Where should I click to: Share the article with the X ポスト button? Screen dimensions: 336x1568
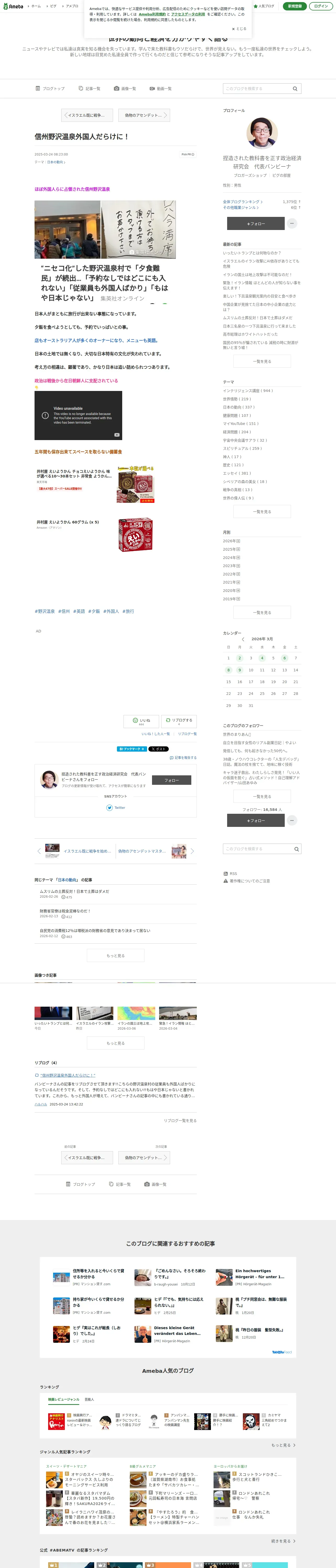click(159, 749)
